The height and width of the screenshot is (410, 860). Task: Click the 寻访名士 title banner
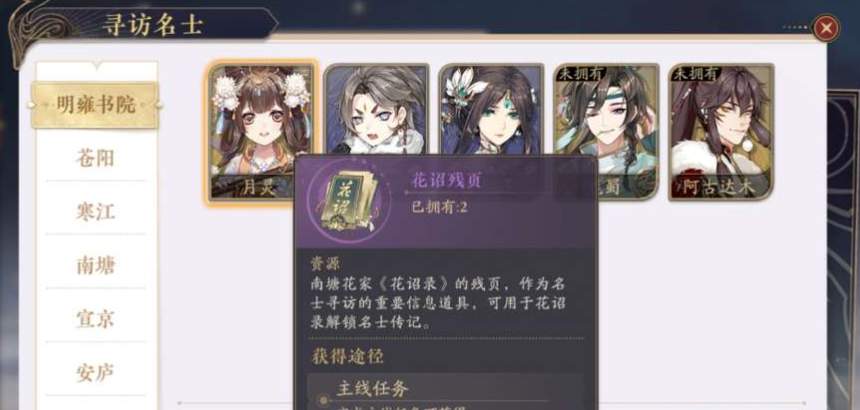tap(152, 25)
